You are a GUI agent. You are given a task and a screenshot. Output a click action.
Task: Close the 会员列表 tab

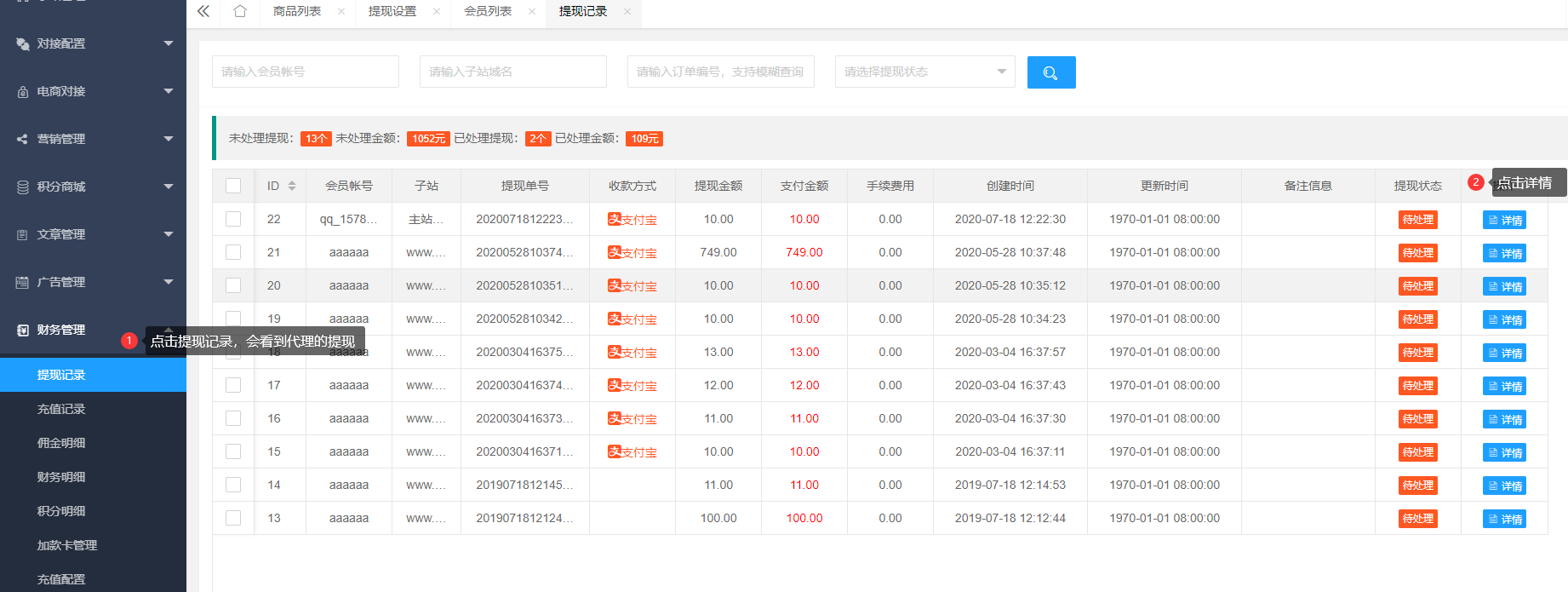[532, 11]
